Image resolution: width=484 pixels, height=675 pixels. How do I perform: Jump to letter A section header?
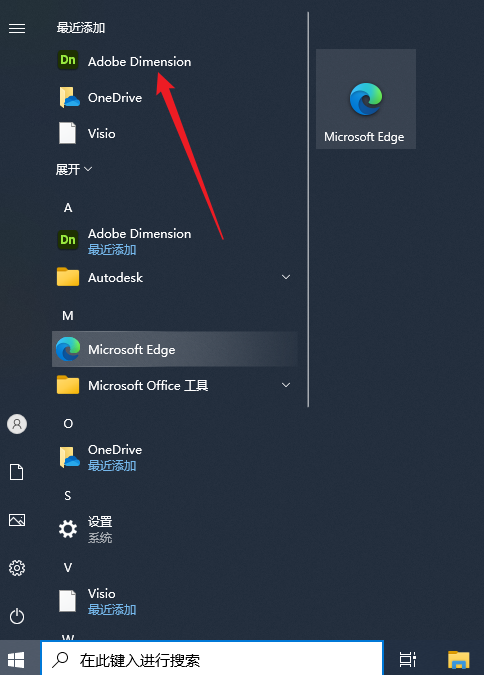tap(68, 208)
